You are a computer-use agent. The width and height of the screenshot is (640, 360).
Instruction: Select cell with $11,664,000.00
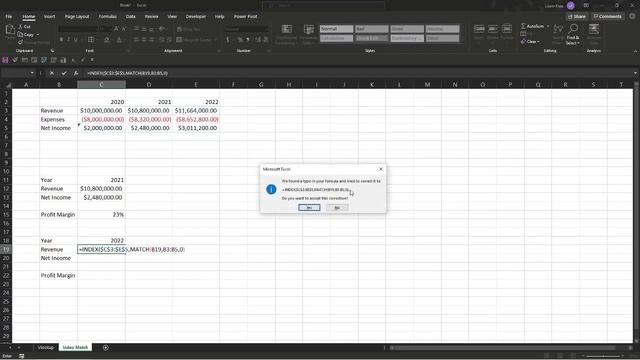tap(196, 111)
